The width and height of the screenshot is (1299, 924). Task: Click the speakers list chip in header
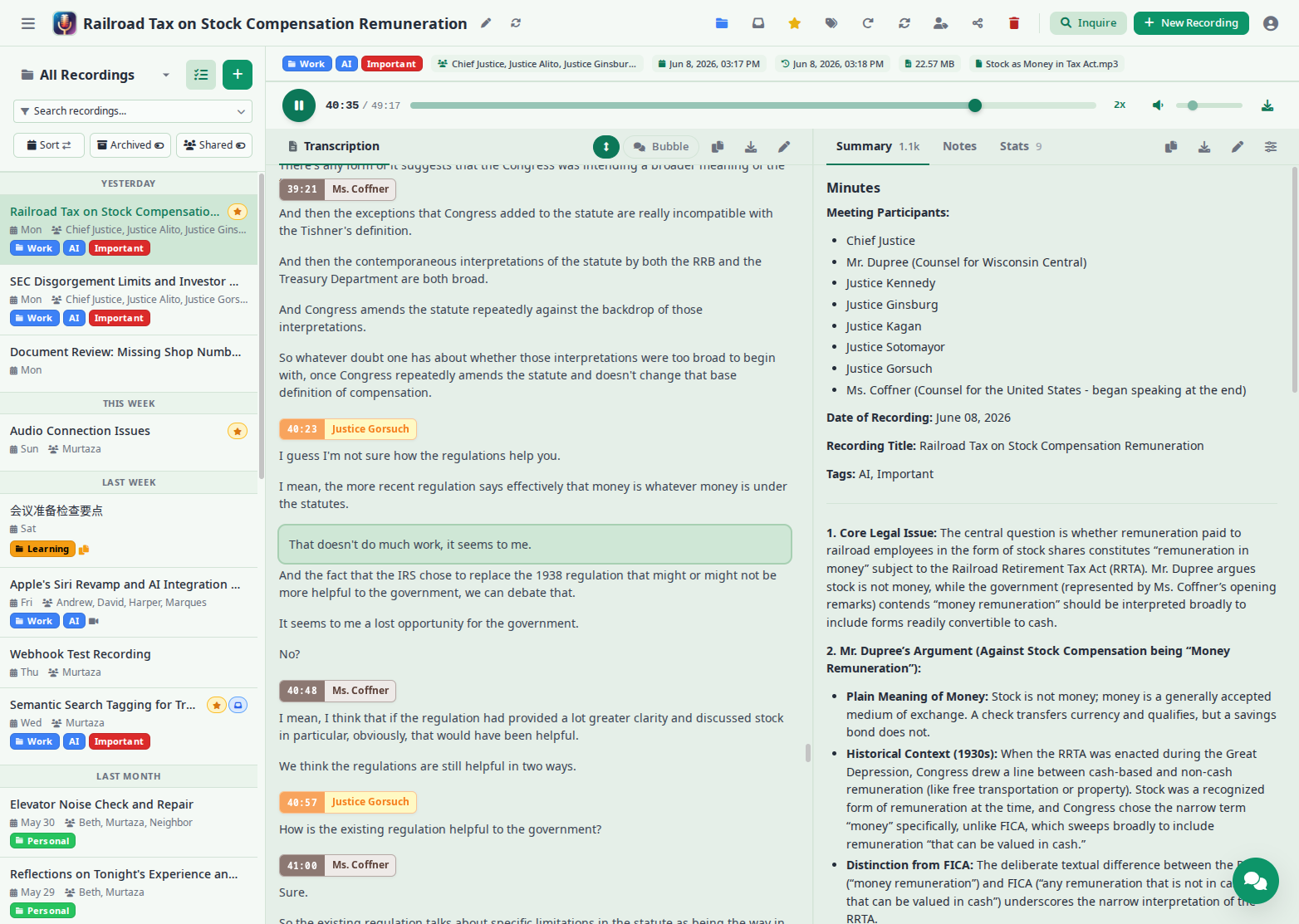point(537,64)
